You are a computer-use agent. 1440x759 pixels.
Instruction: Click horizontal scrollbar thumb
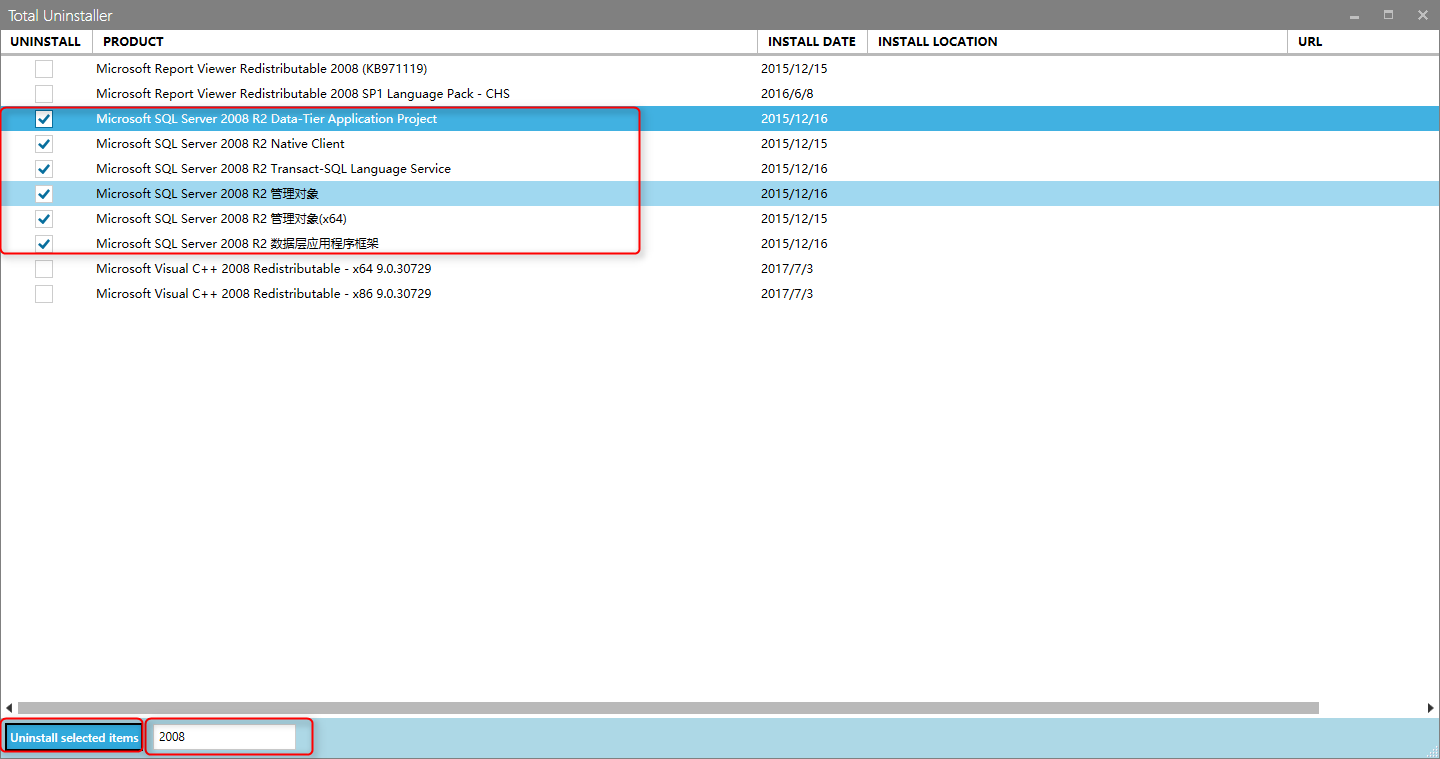coord(668,708)
